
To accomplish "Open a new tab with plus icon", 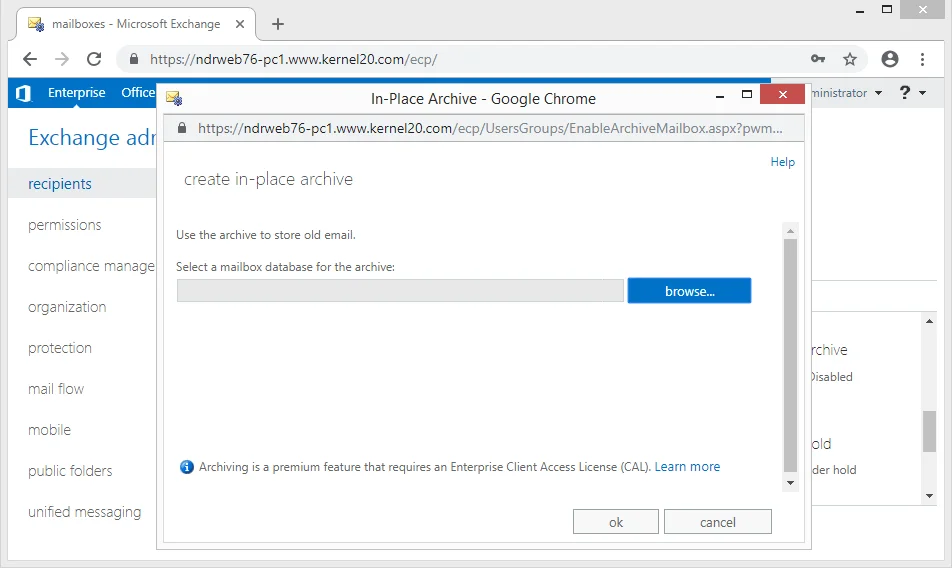I will pos(277,24).
